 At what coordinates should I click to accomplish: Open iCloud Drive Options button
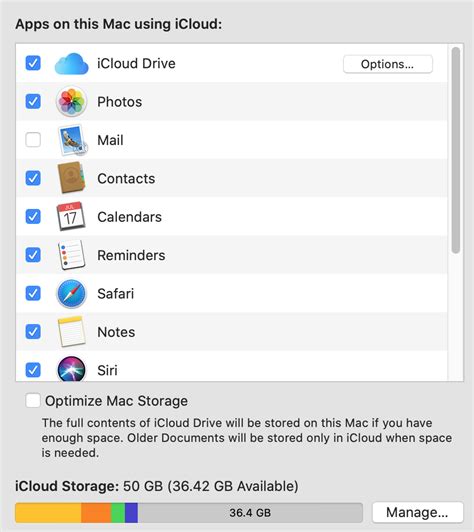(388, 64)
